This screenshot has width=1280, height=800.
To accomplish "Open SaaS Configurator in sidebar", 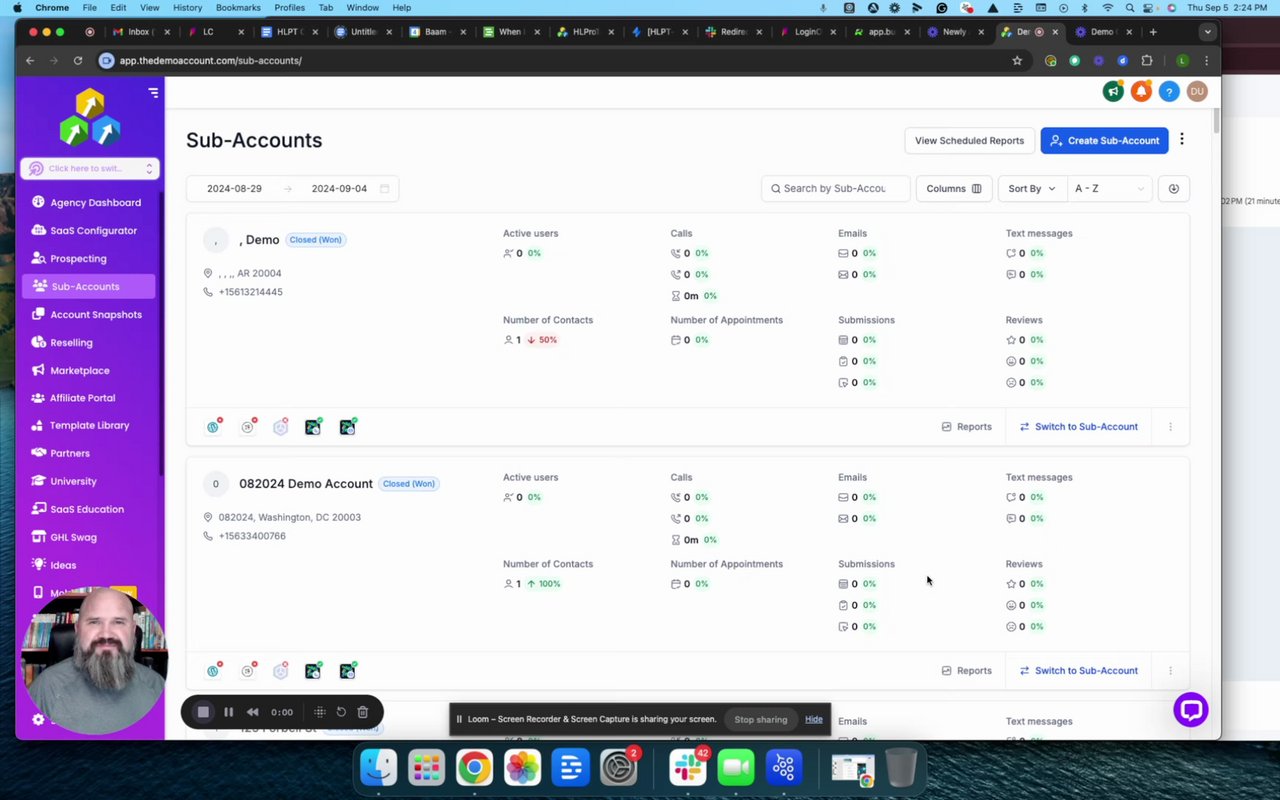I will (87, 230).
